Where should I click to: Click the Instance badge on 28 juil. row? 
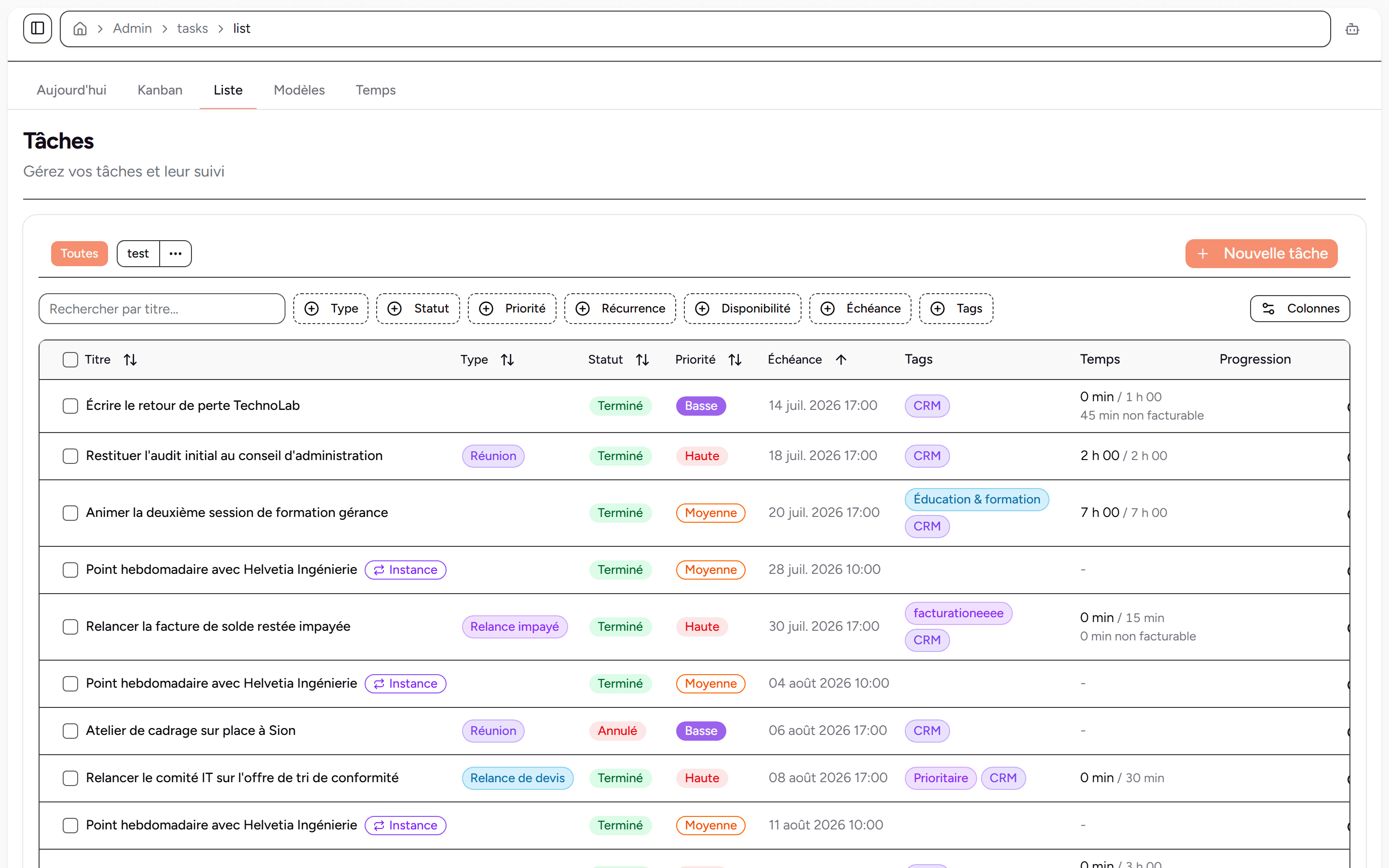pyautogui.click(x=406, y=570)
